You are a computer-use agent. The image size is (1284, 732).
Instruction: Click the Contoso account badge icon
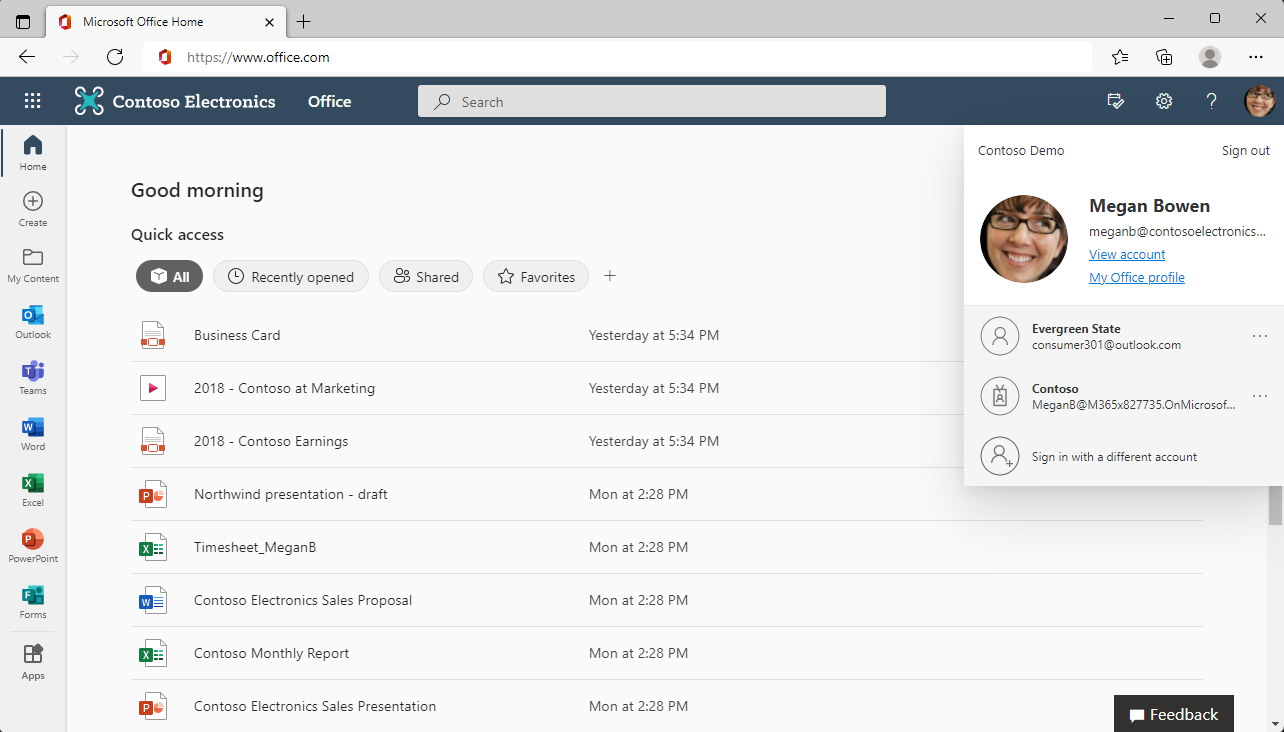(1000, 396)
